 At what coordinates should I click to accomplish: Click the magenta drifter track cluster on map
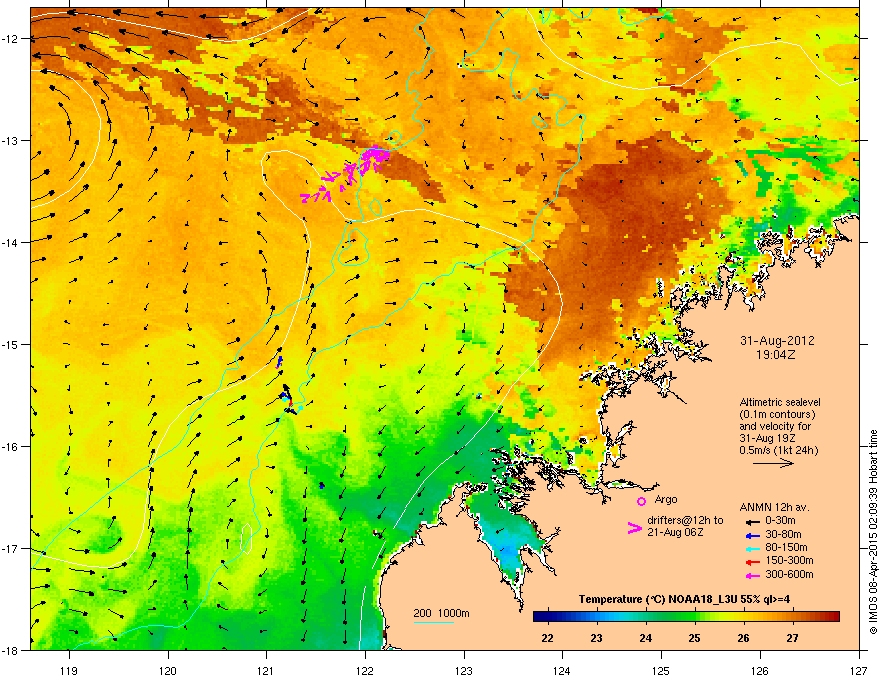[x=346, y=173]
